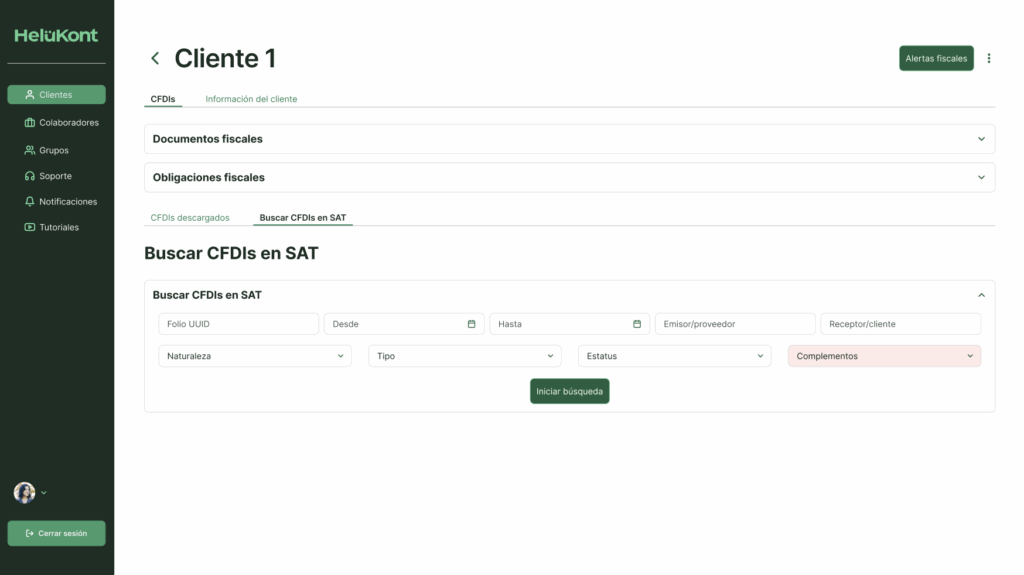Switch to CFDIs descargados tab

click(190, 218)
